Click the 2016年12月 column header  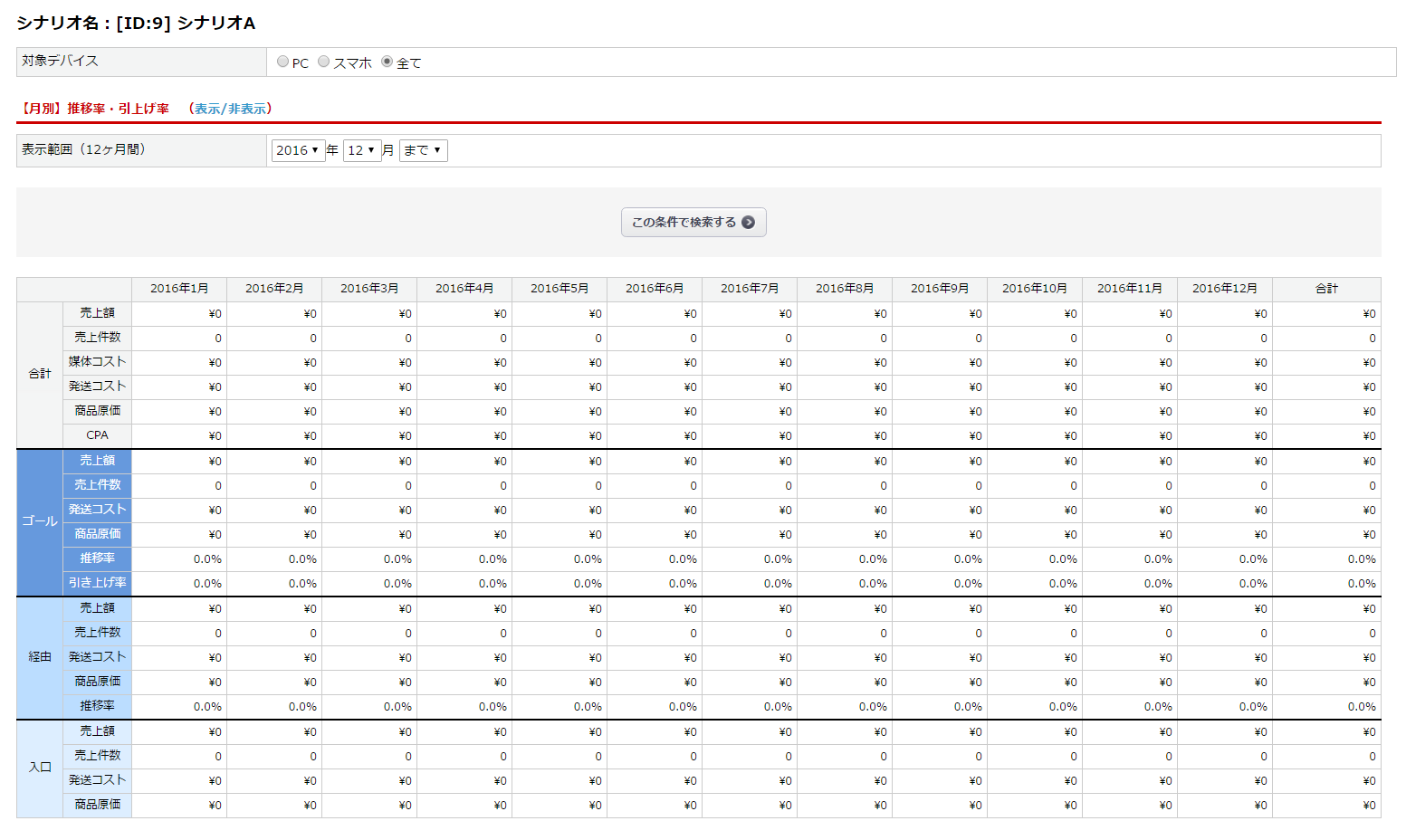pyautogui.click(x=1224, y=289)
